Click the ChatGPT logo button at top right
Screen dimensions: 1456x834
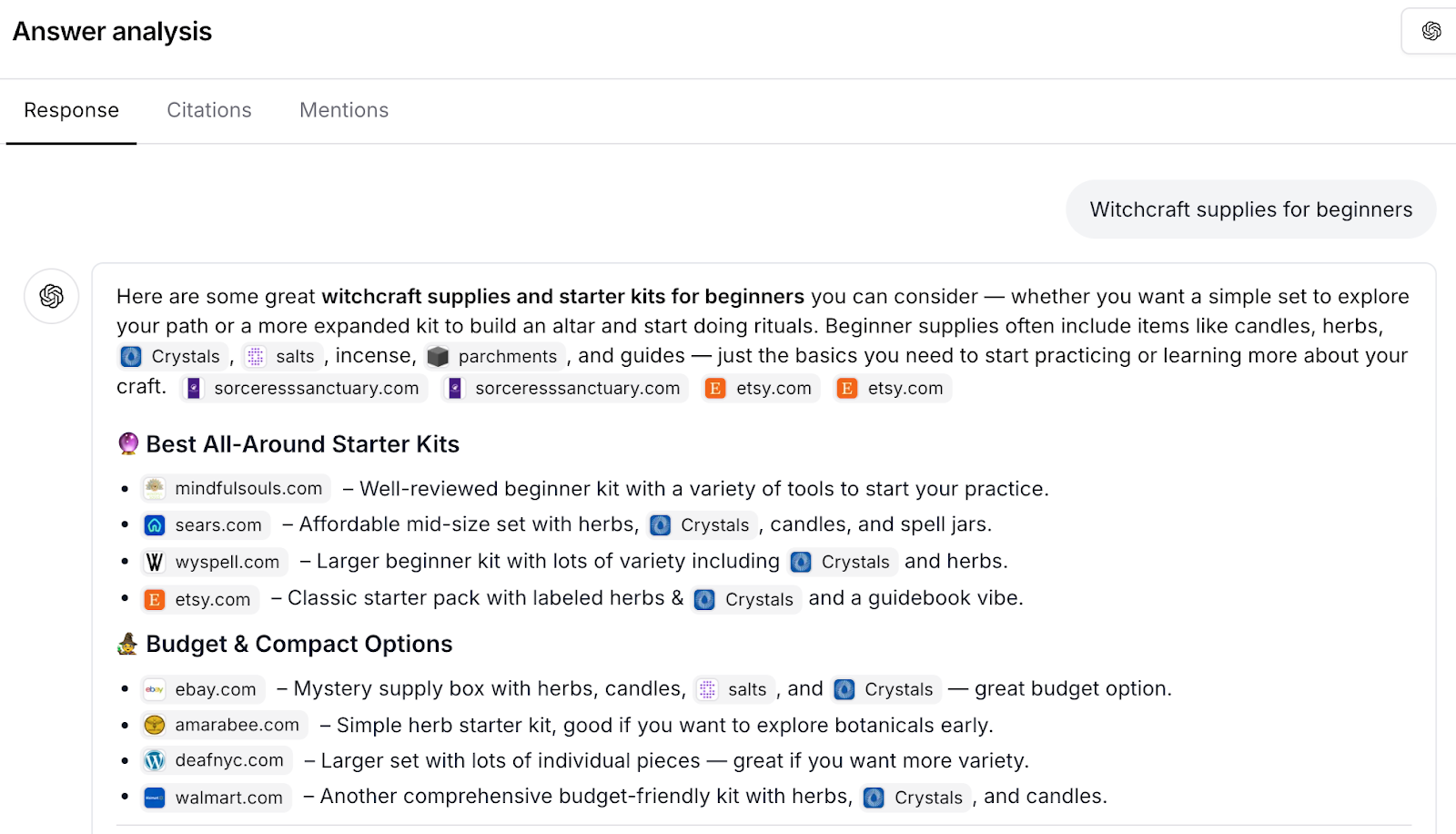1431,32
